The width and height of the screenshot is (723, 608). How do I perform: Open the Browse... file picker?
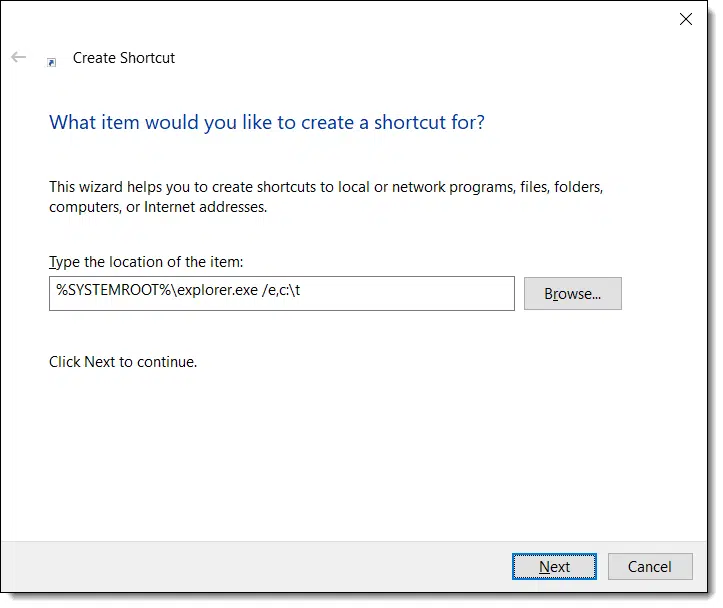[x=572, y=294]
